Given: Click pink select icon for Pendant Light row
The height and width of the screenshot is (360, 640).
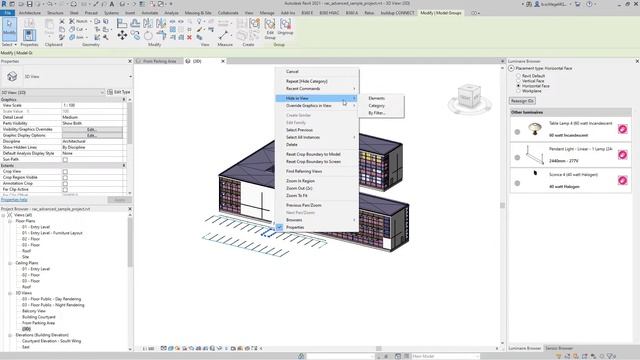Looking at the screenshot, I should 622,155.
